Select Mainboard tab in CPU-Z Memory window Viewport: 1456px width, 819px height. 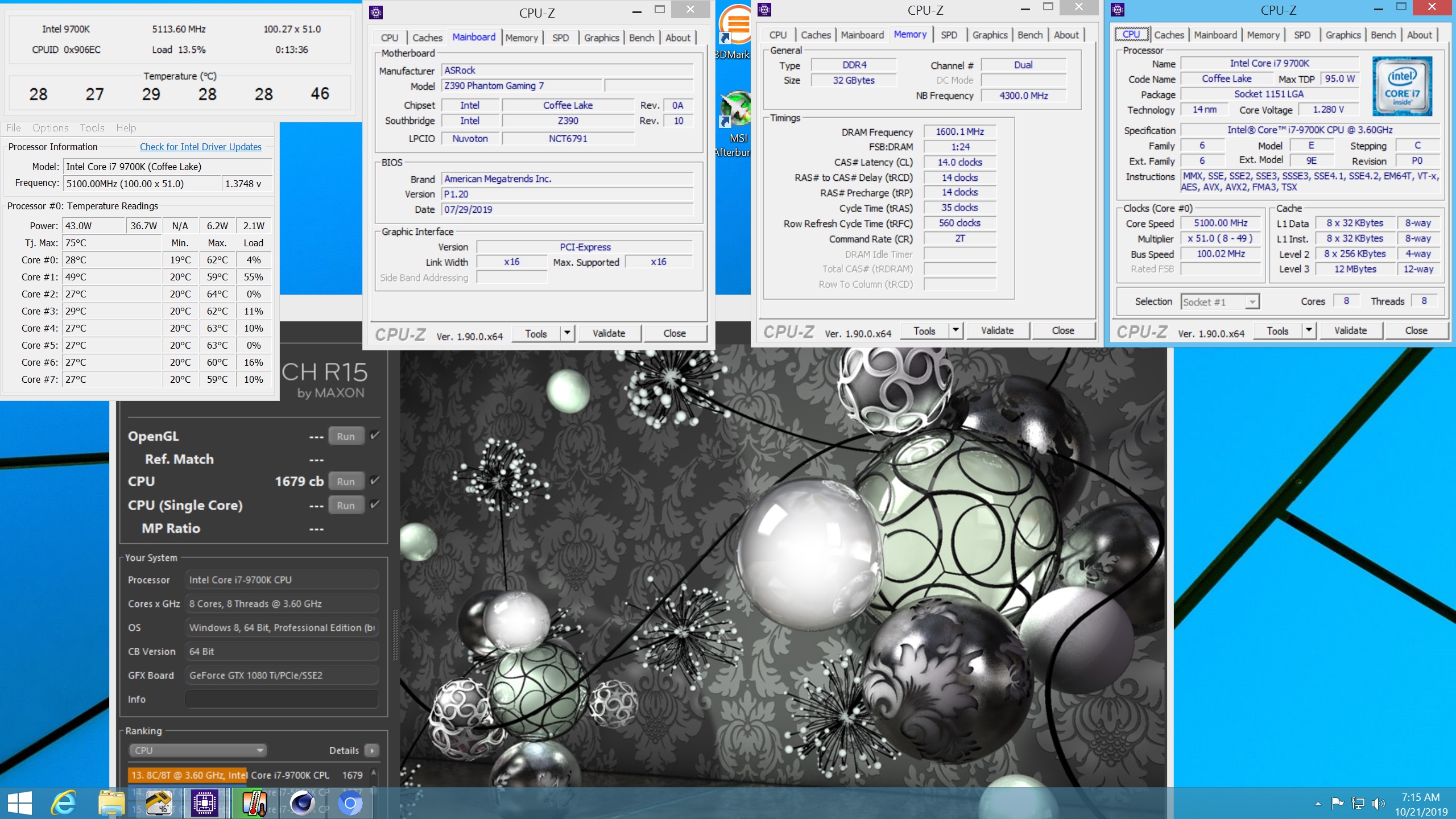(862, 35)
